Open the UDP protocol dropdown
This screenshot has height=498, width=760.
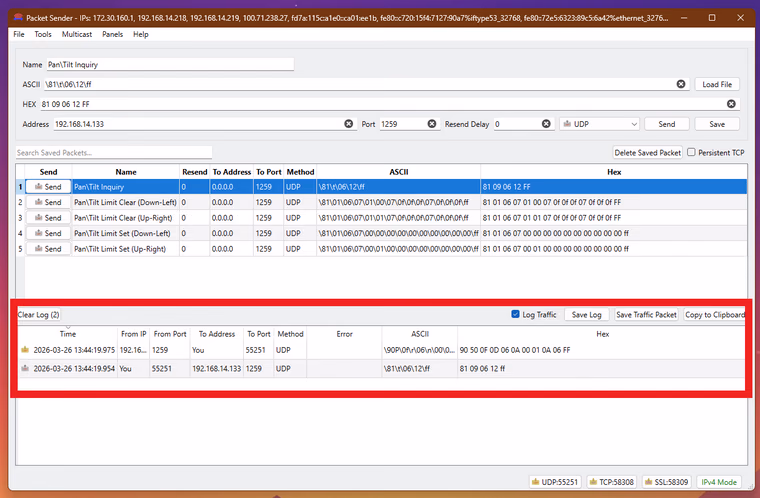(x=600, y=124)
